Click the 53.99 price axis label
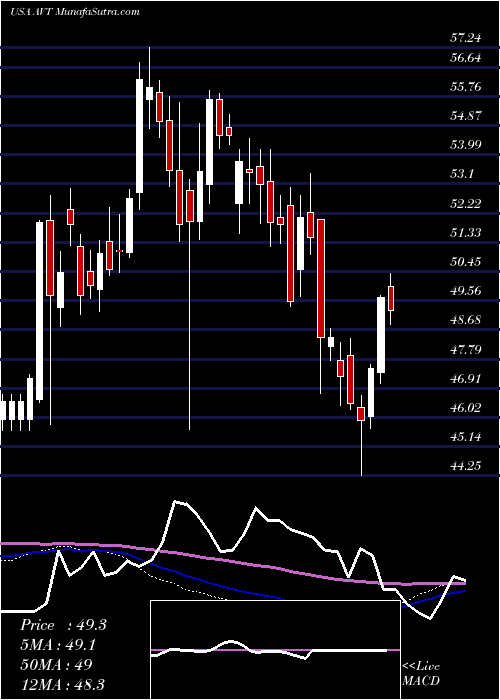The width and height of the screenshot is (500, 700). 466,146
